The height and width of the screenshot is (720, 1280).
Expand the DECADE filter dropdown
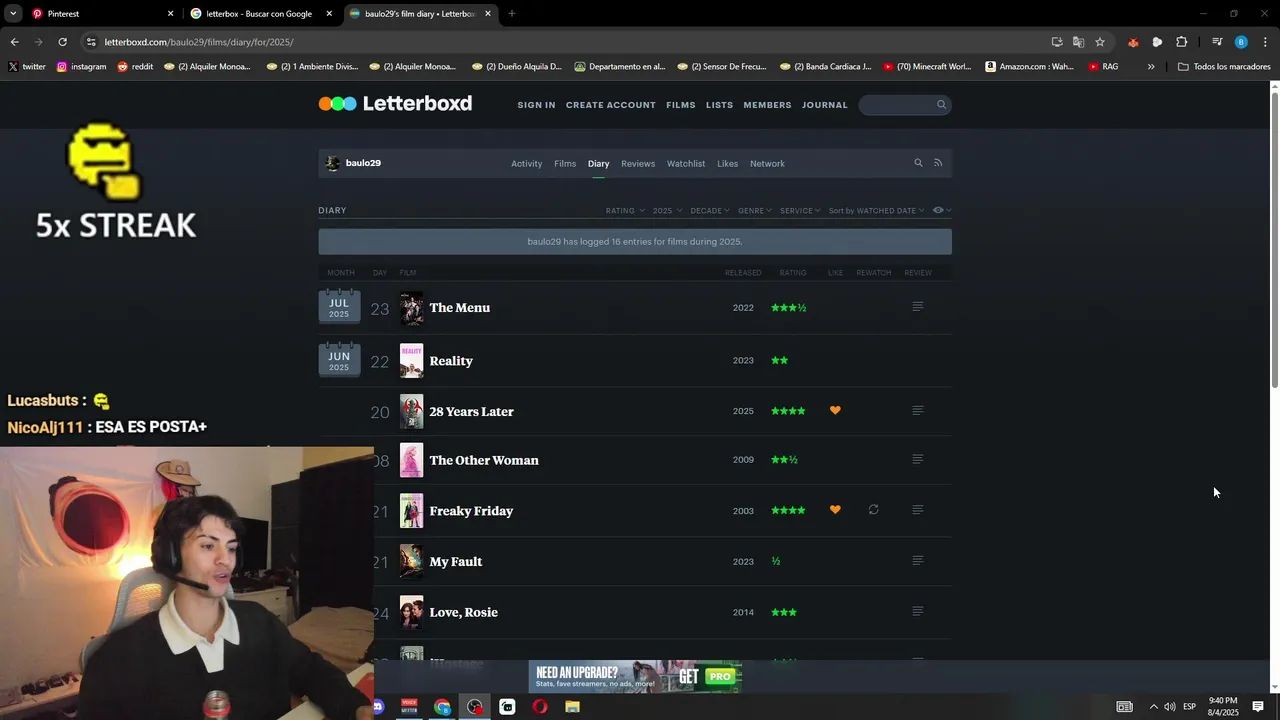pos(710,211)
